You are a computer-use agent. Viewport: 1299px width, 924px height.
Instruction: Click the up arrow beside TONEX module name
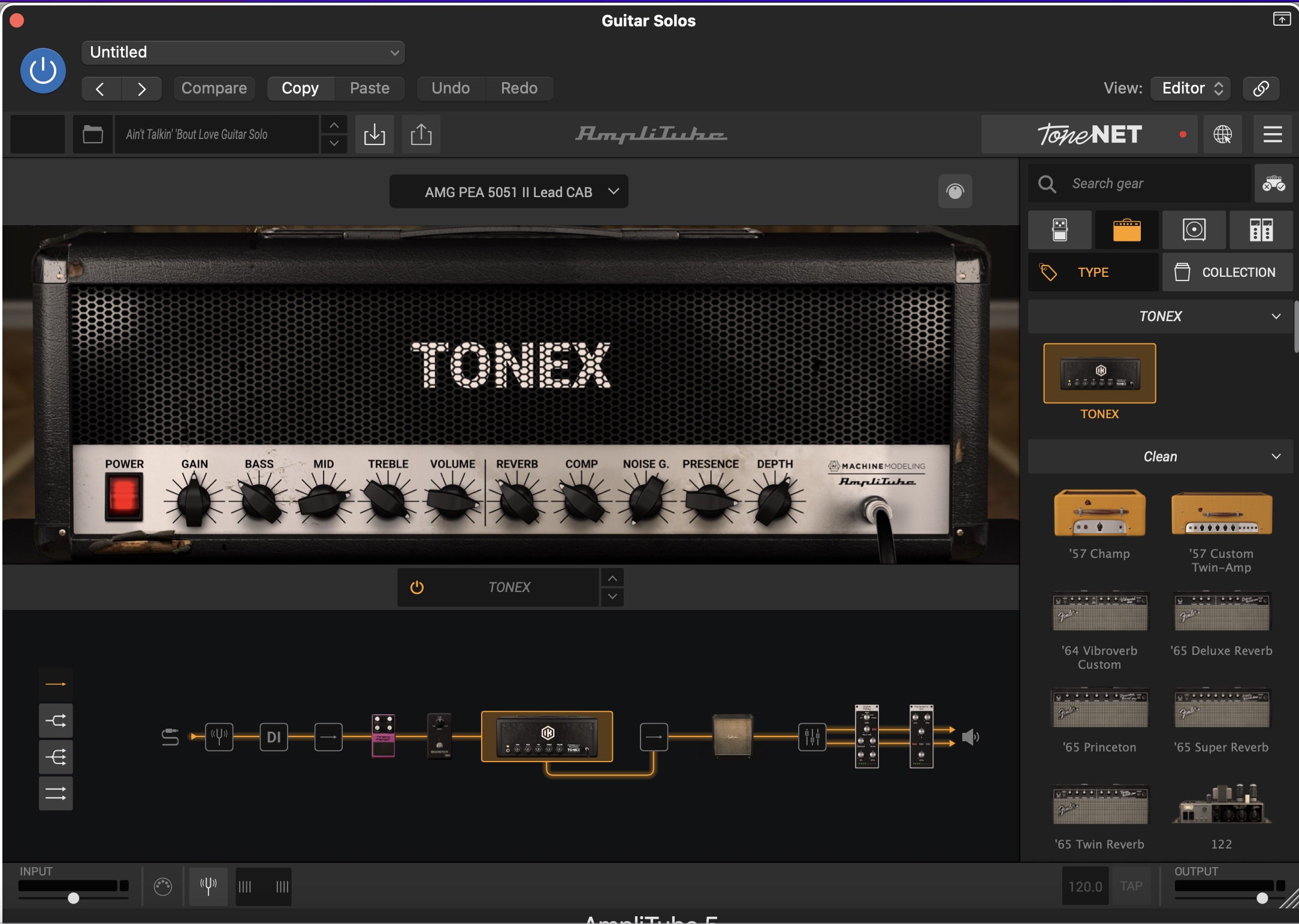click(612, 578)
